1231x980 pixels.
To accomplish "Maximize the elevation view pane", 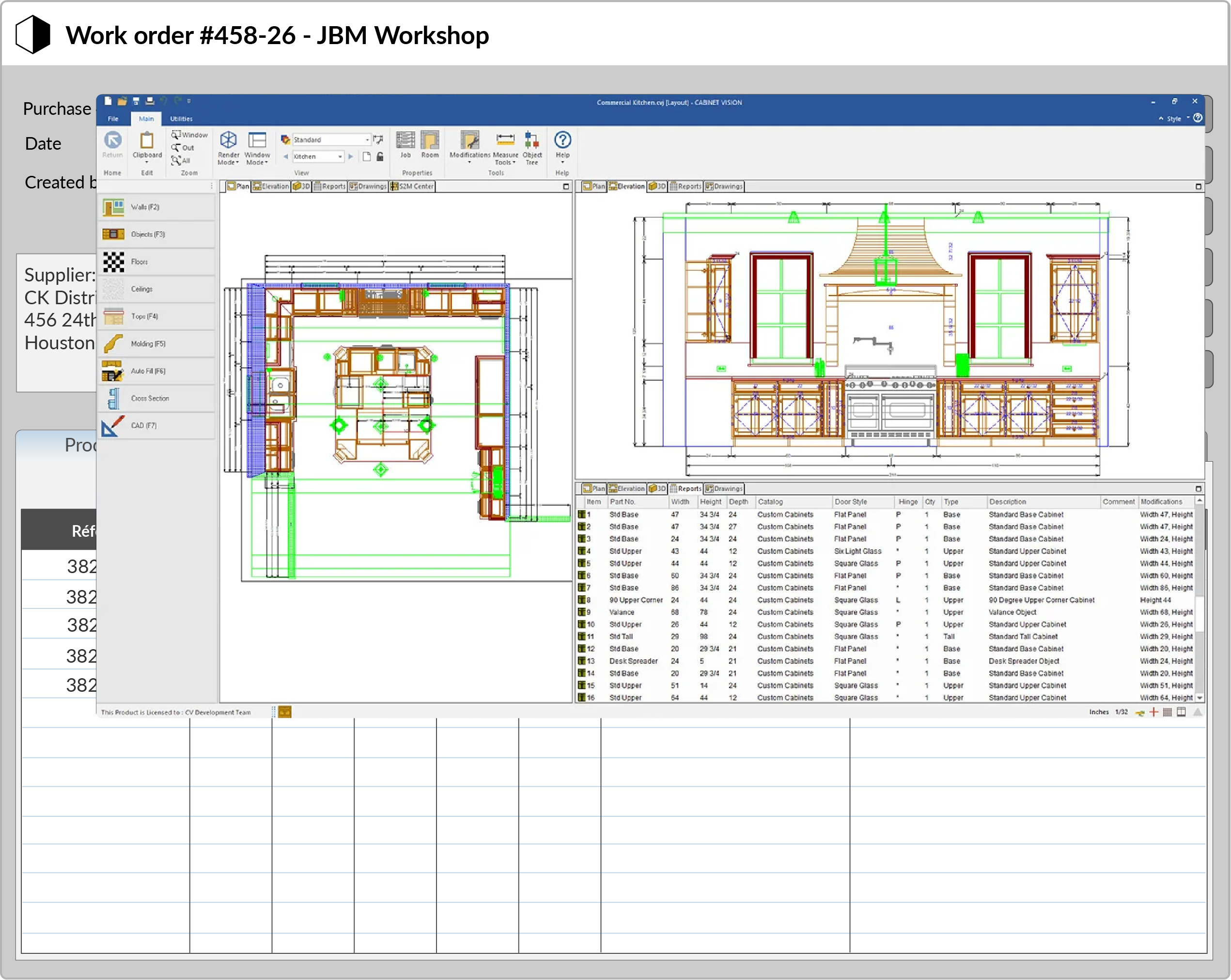I will click(x=1199, y=187).
